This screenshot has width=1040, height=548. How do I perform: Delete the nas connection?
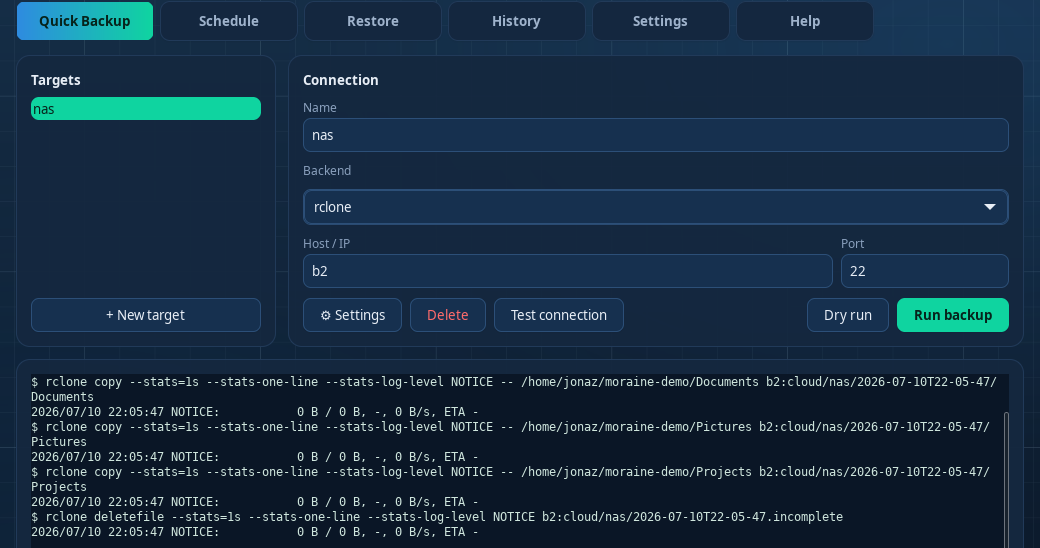(448, 315)
